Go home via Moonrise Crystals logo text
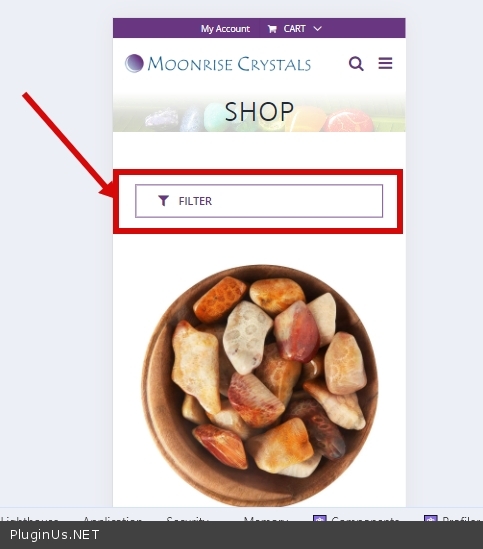 point(229,64)
